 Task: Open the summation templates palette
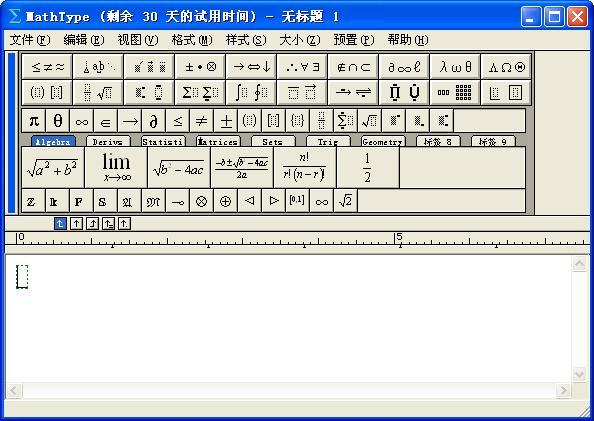point(200,92)
